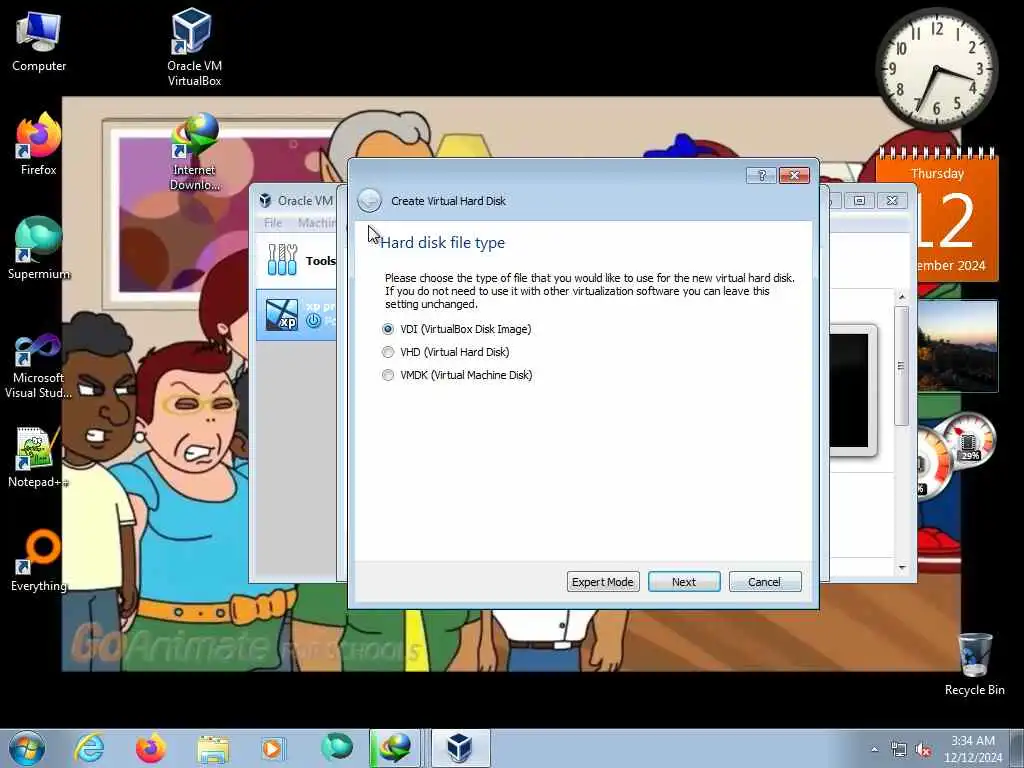Click the Windows Start orb
The image size is (1024, 768).
(26, 748)
